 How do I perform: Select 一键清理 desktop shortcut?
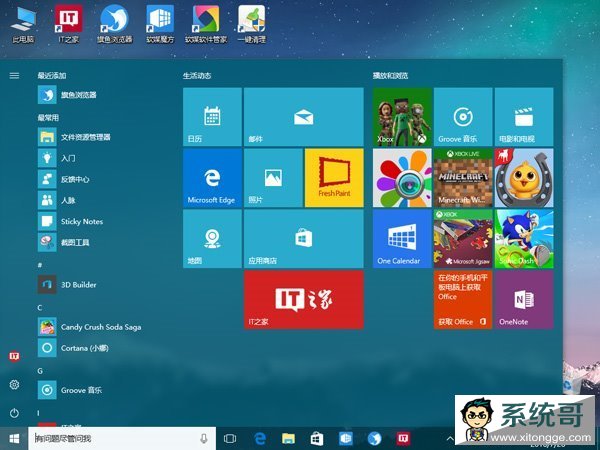pyautogui.click(x=251, y=24)
